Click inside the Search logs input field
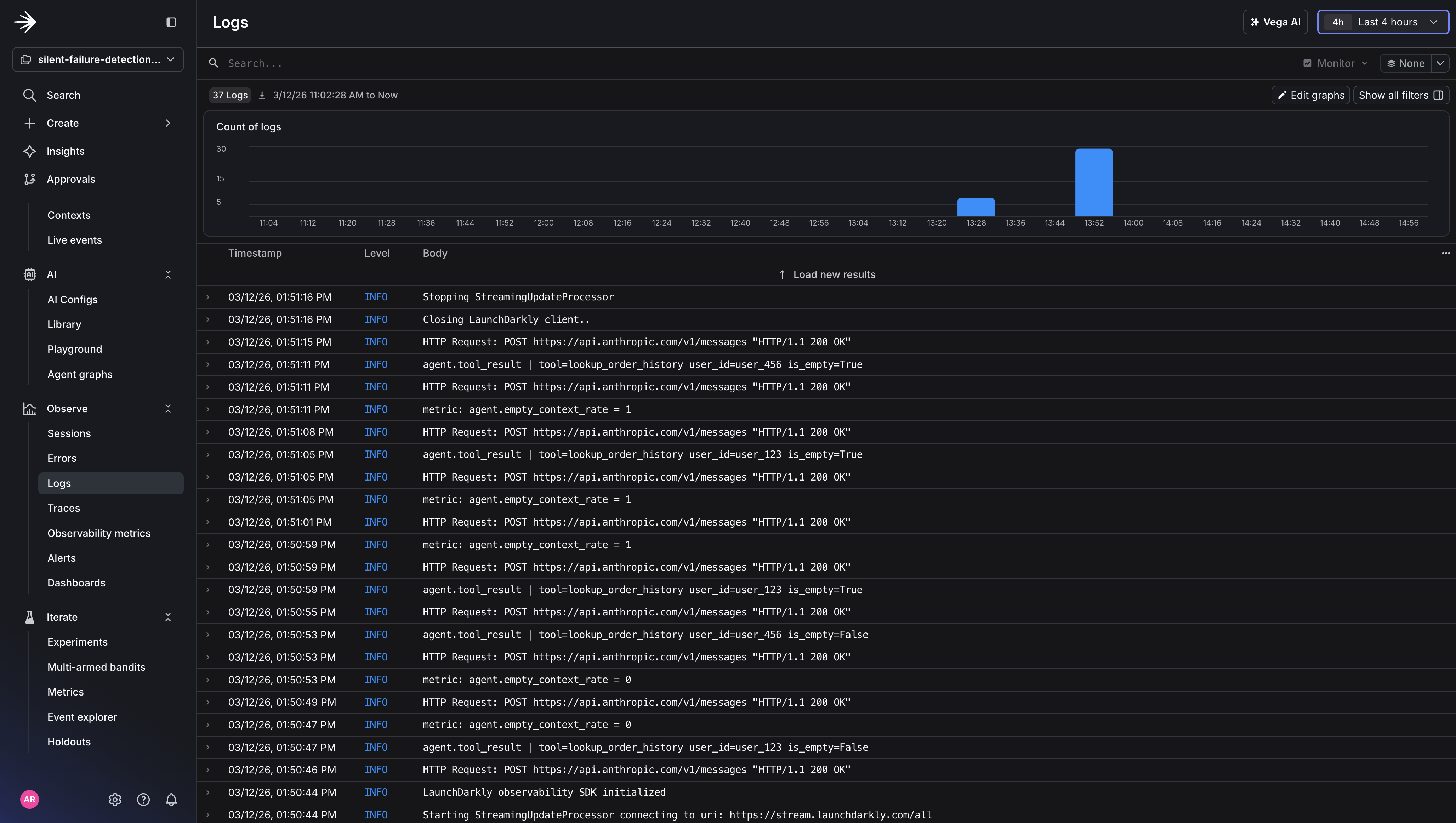 click(396, 63)
